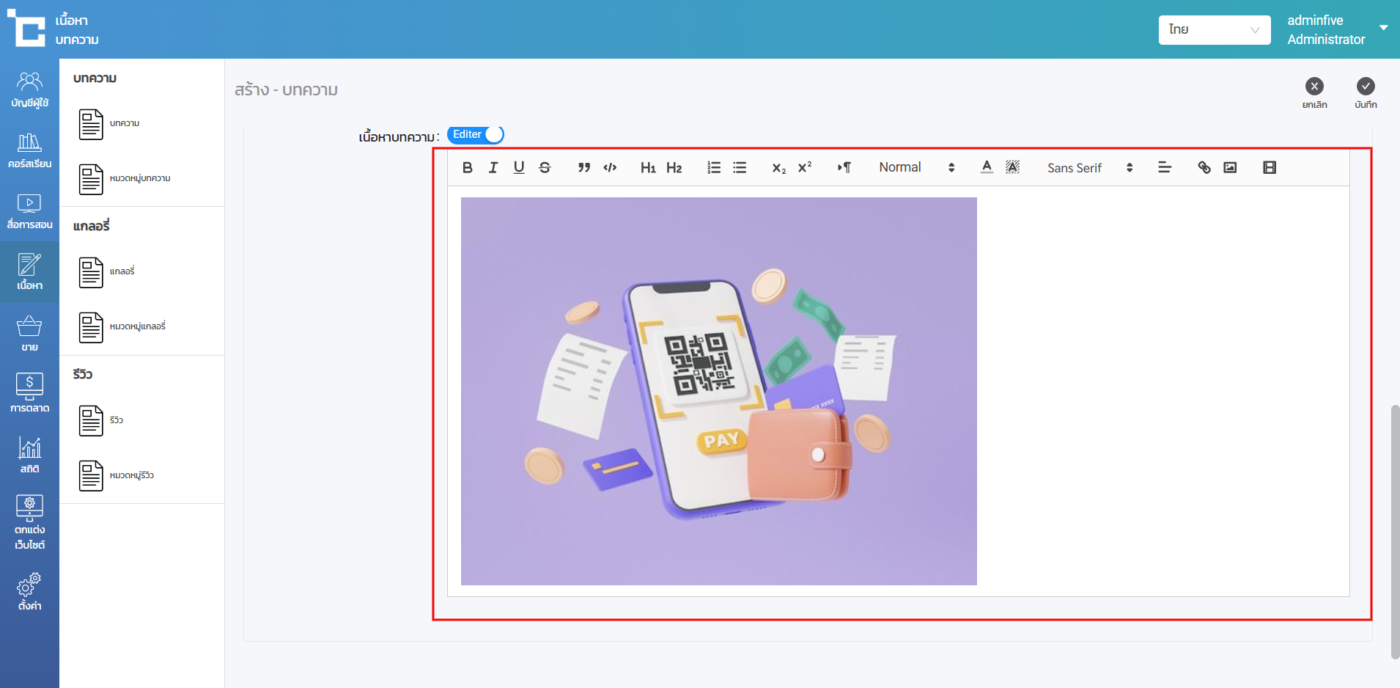
Task: Start an ordered numbered list
Action: click(x=714, y=168)
